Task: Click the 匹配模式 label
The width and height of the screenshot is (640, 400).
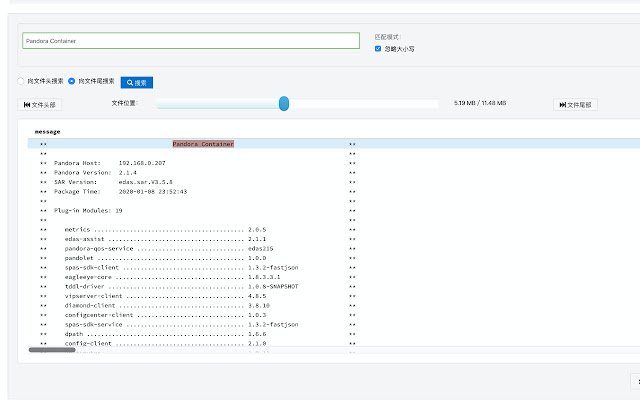Action: point(387,37)
